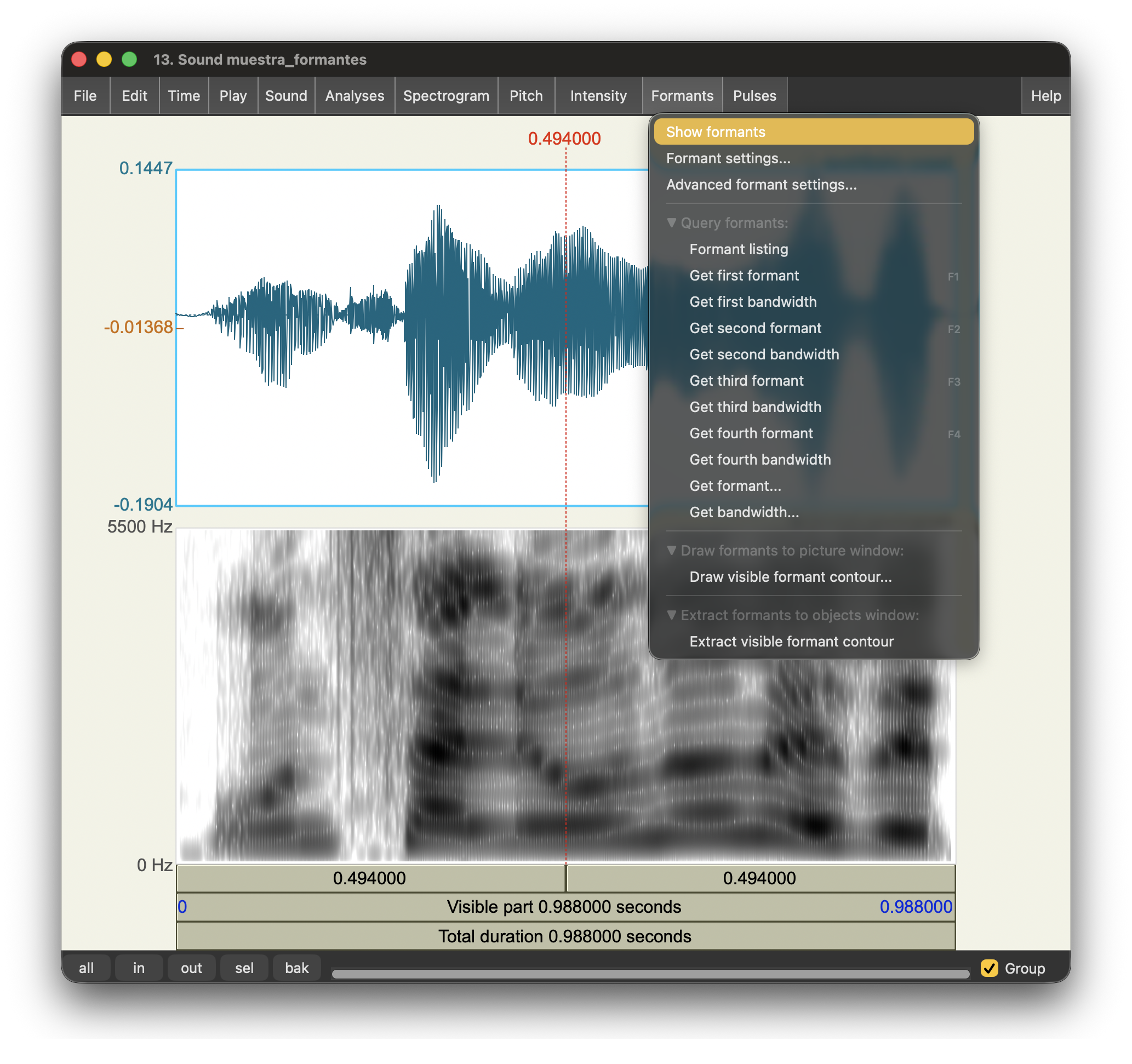The height and width of the screenshot is (1064, 1132).
Task: Open the Help menu
Action: click(1045, 96)
